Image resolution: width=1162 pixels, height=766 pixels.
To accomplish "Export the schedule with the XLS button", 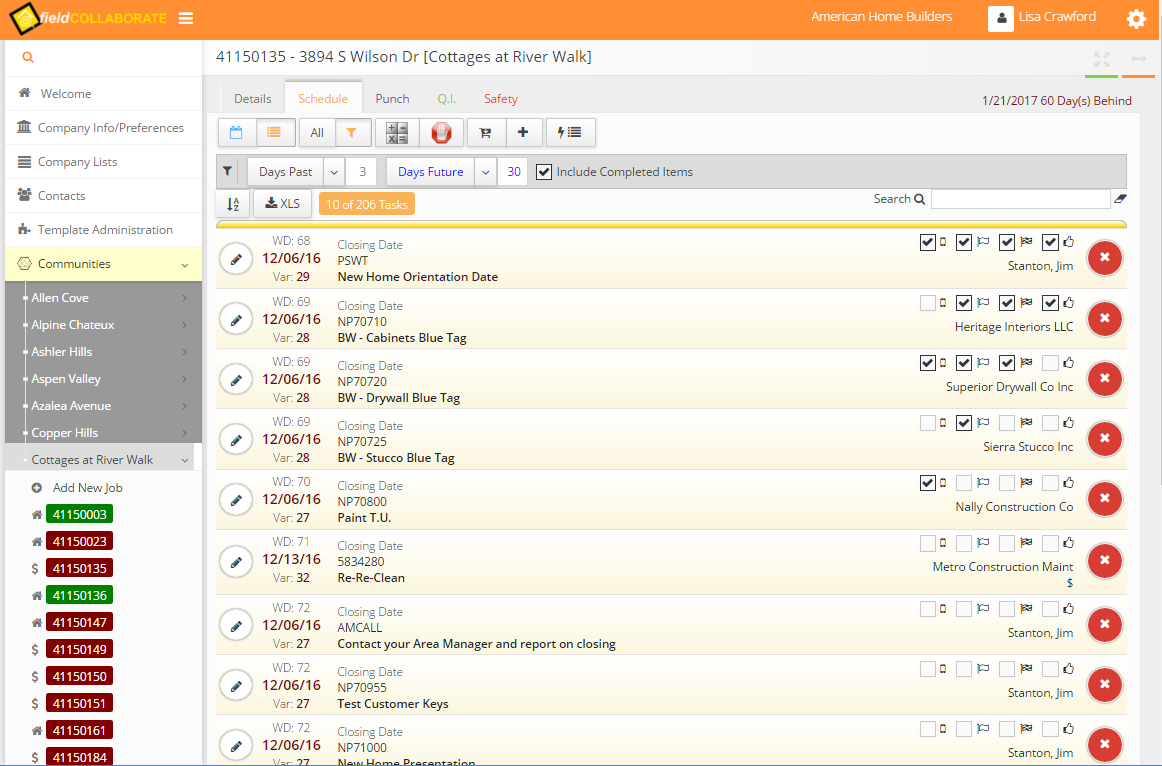I will tap(281, 203).
